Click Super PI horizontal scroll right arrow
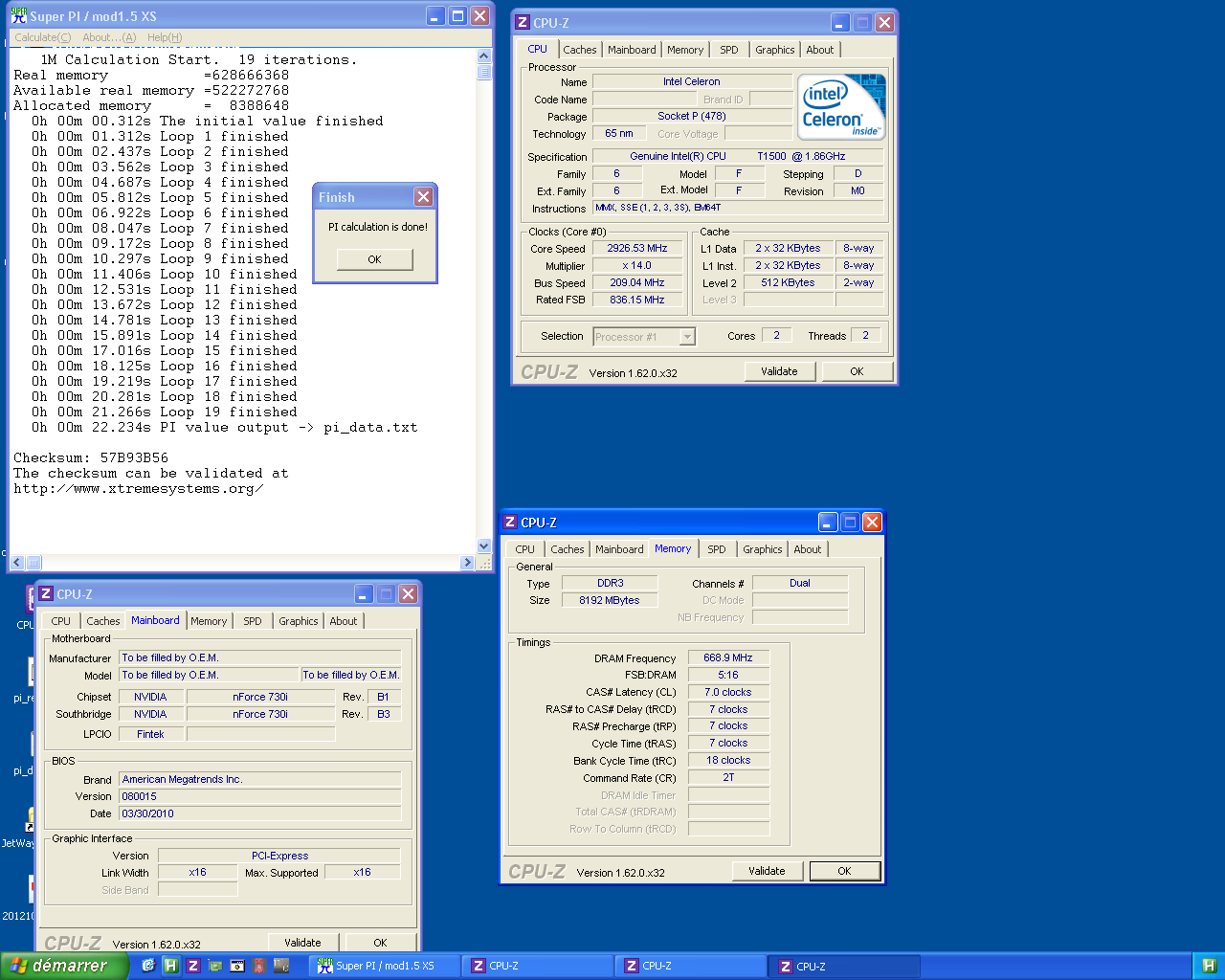Image resolution: width=1225 pixels, height=980 pixels. 468,563
